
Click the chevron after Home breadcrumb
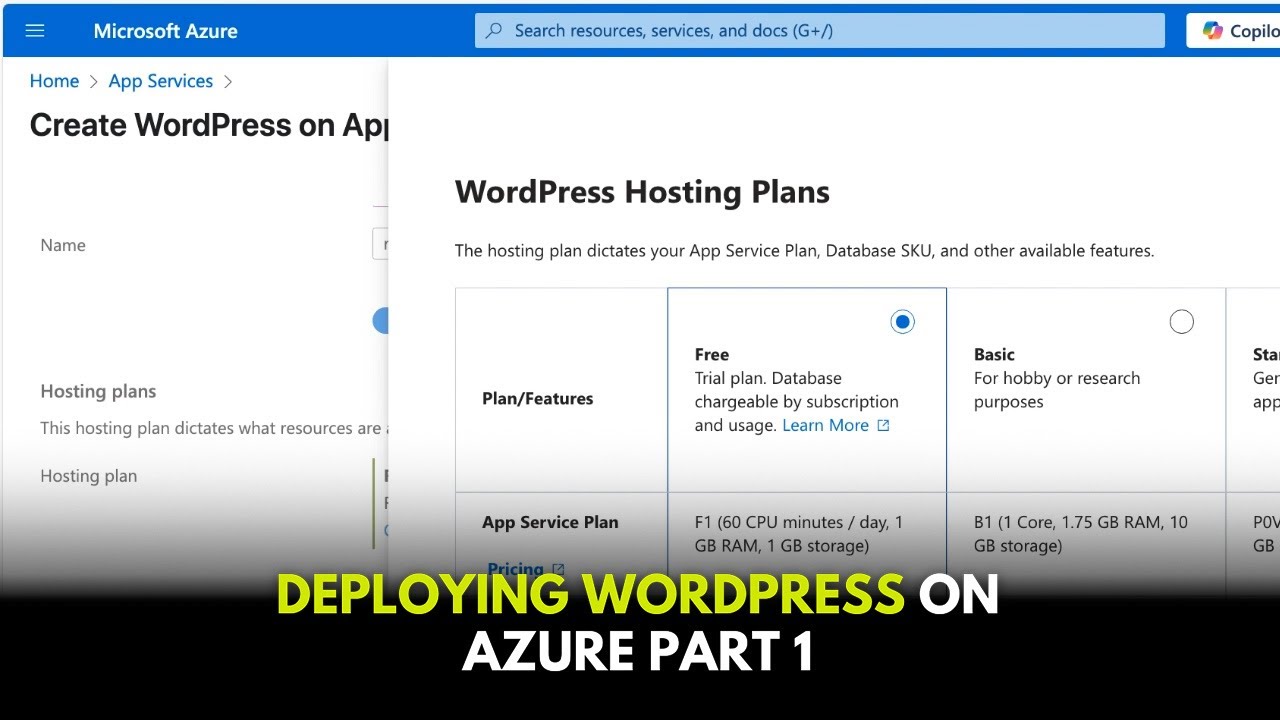pos(94,82)
